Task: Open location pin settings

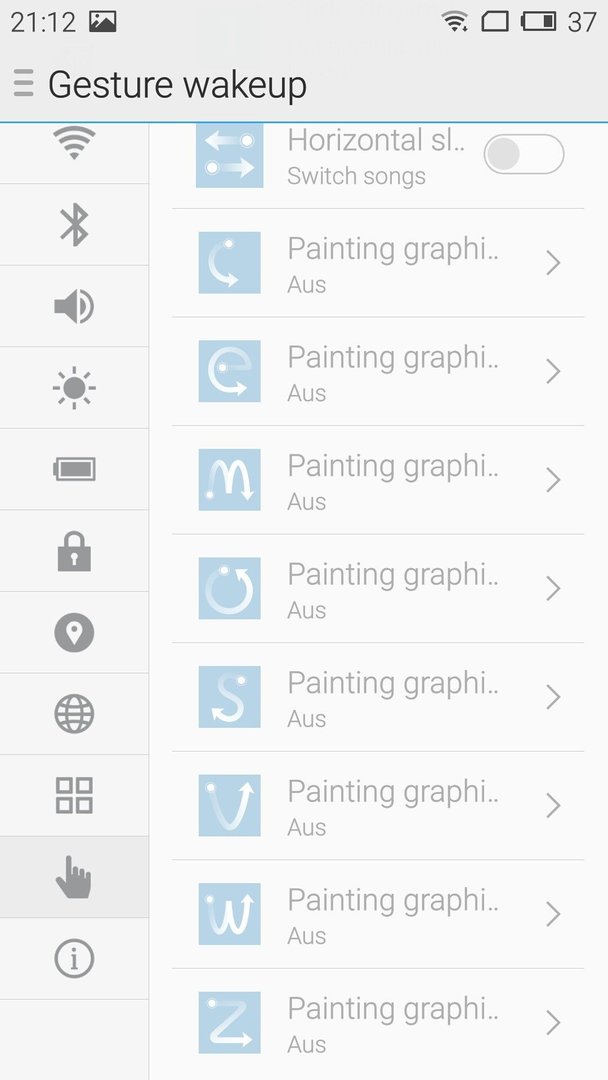Action: (x=74, y=632)
